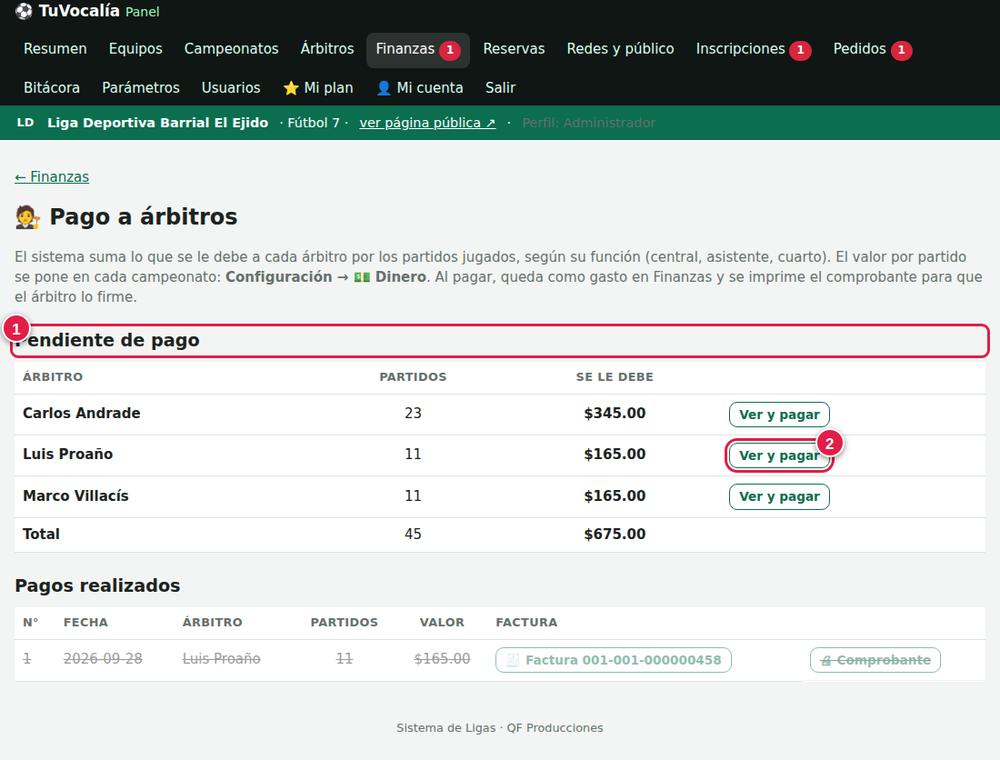Click the Pedidos red notification badge
The height and width of the screenshot is (760, 1000).
point(901,50)
